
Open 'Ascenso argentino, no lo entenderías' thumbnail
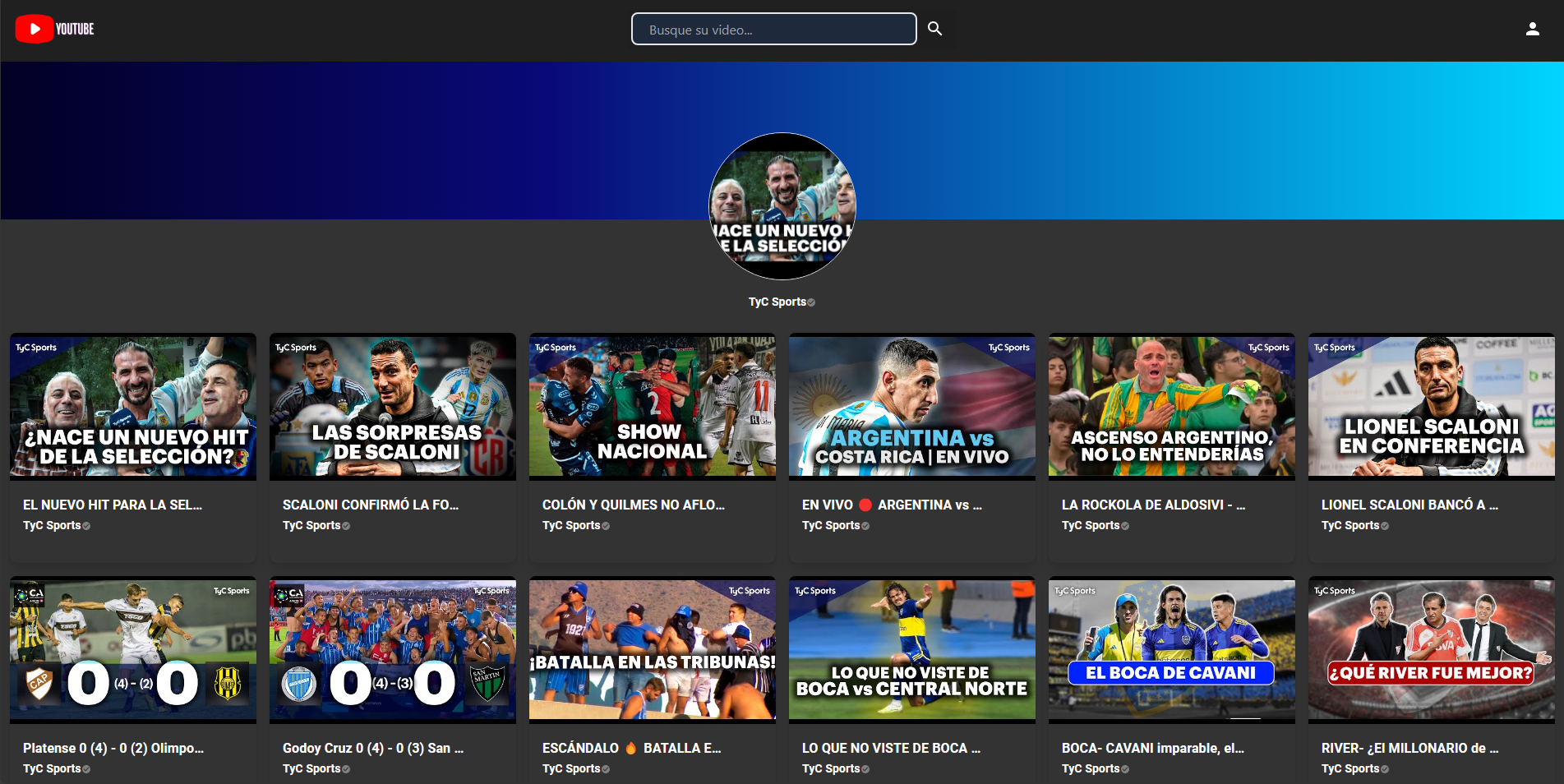point(1172,406)
